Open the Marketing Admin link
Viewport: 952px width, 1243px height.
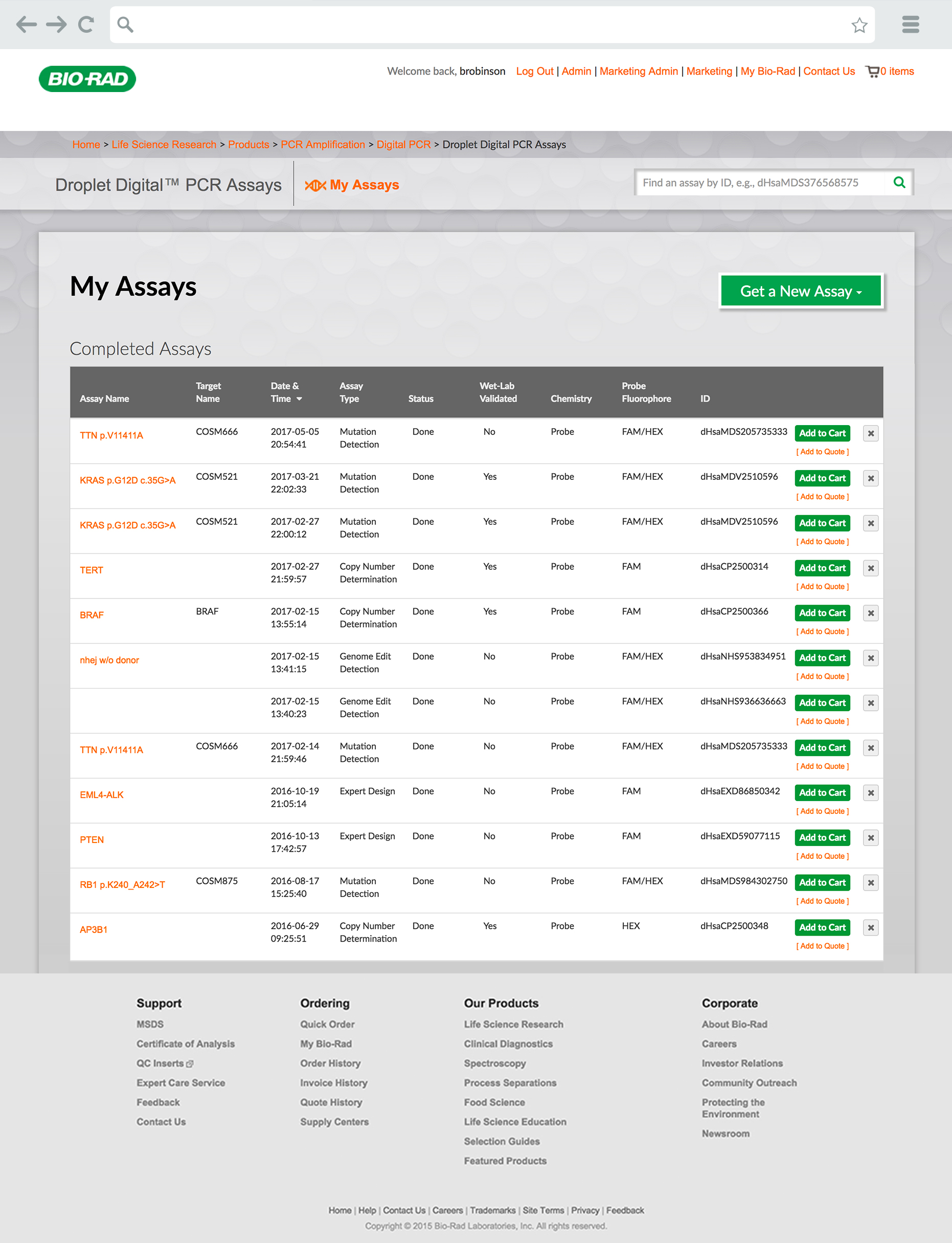click(x=639, y=72)
